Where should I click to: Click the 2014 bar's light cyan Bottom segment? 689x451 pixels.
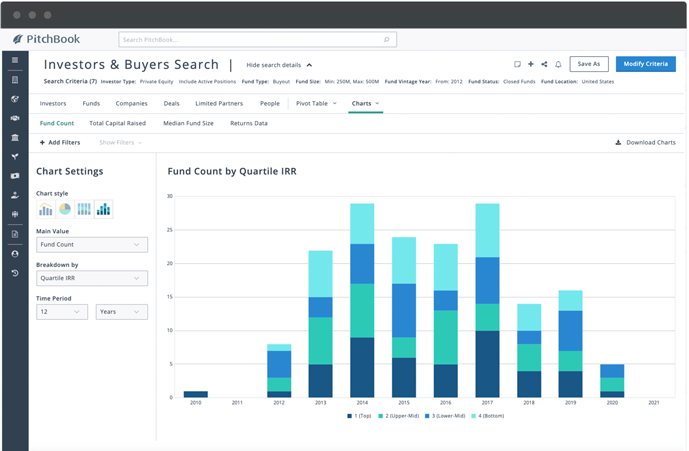(x=362, y=224)
